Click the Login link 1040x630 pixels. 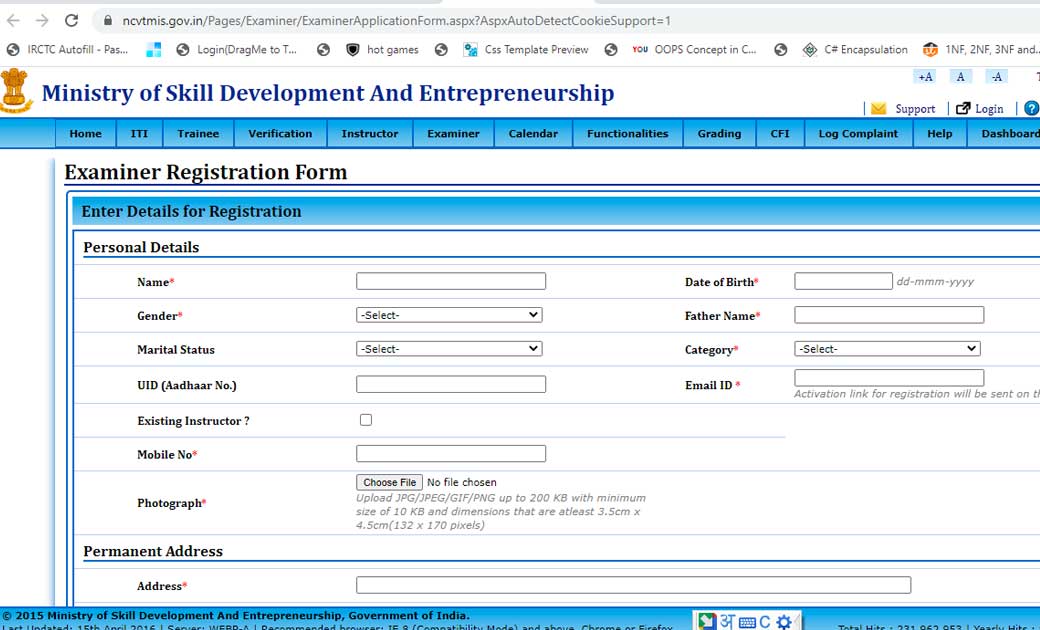click(x=989, y=109)
